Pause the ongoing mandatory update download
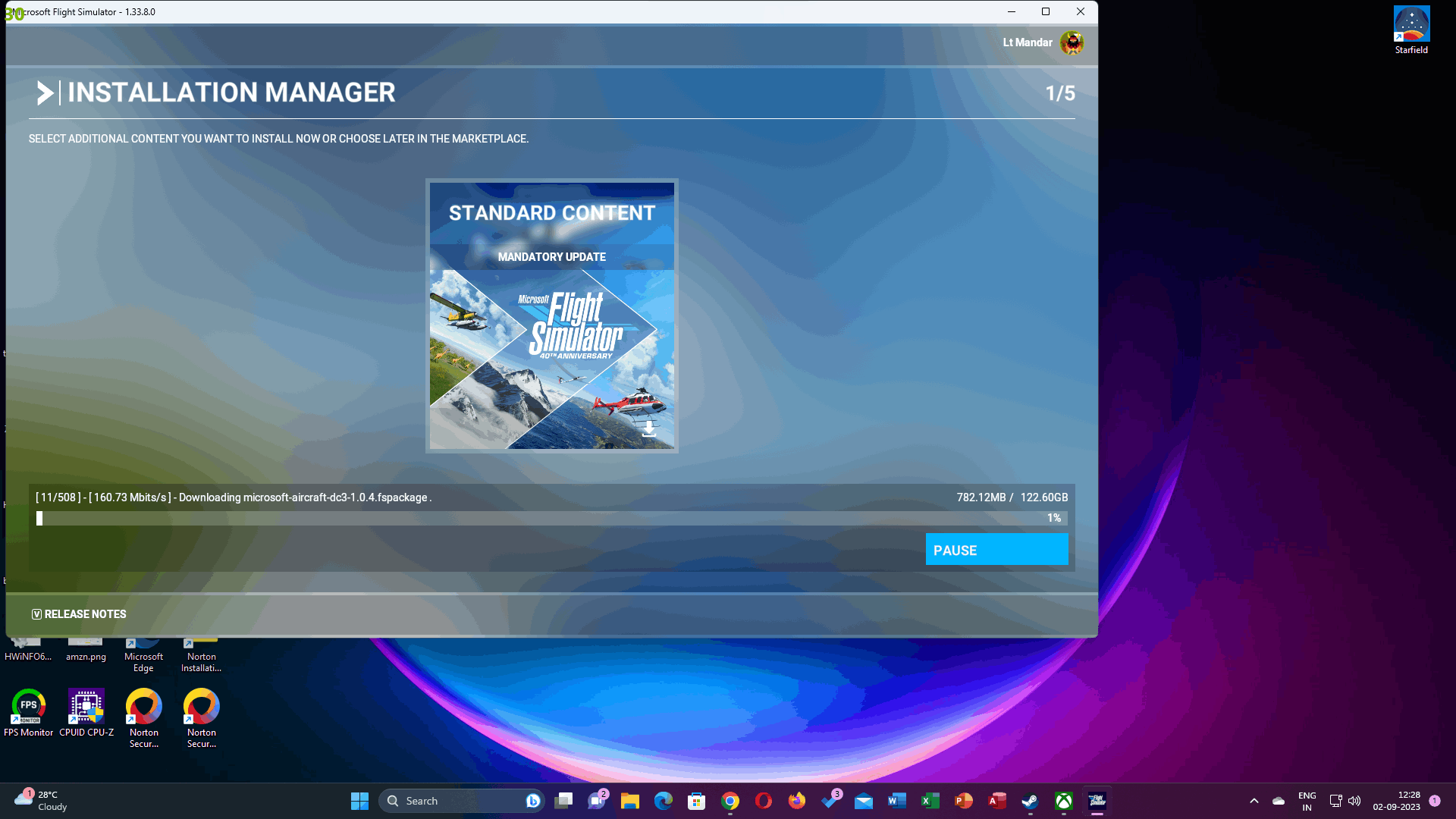 pyautogui.click(x=996, y=549)
